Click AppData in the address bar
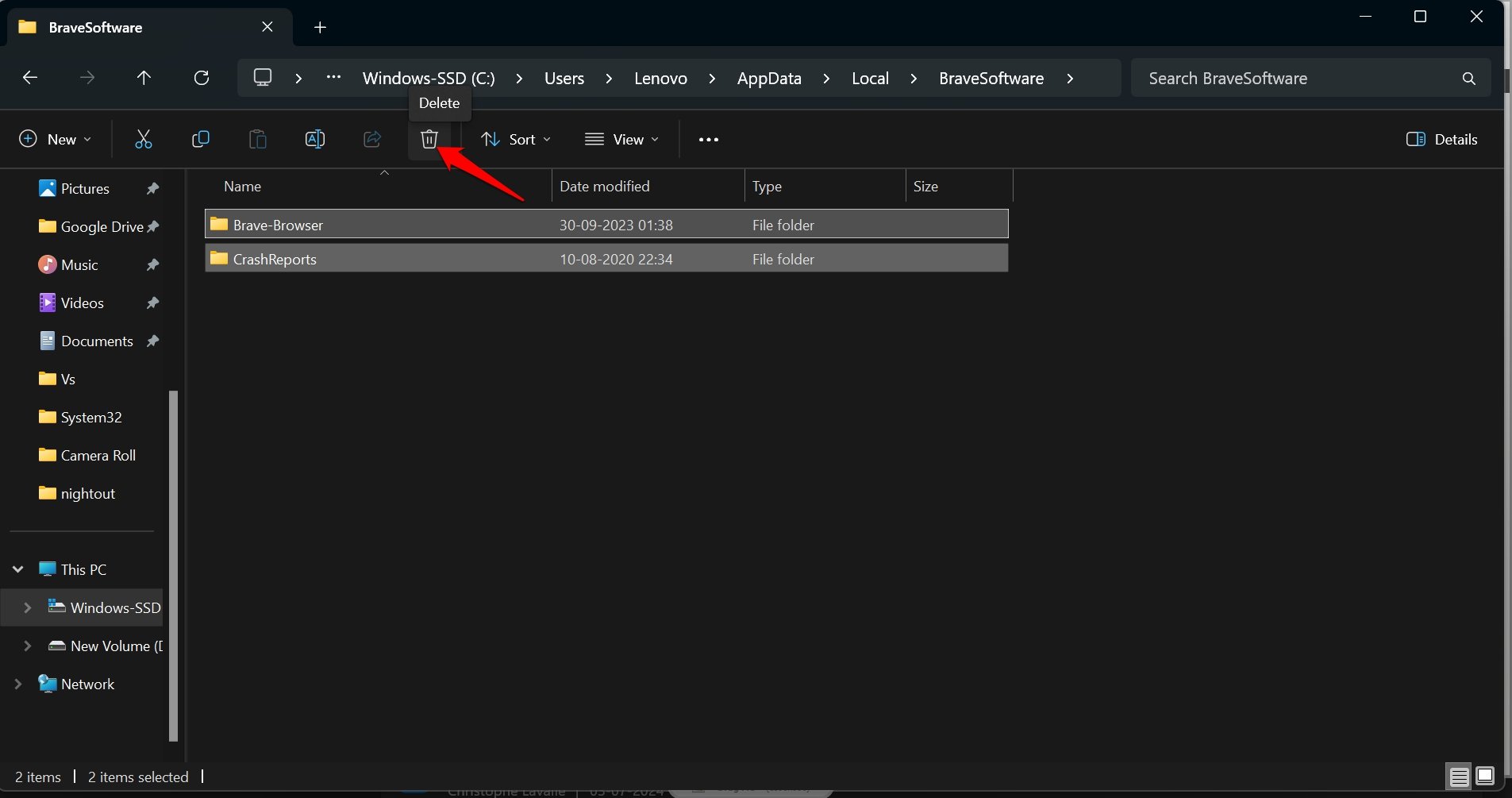This screenshot has height=798, width=1512. click(769, 79)
